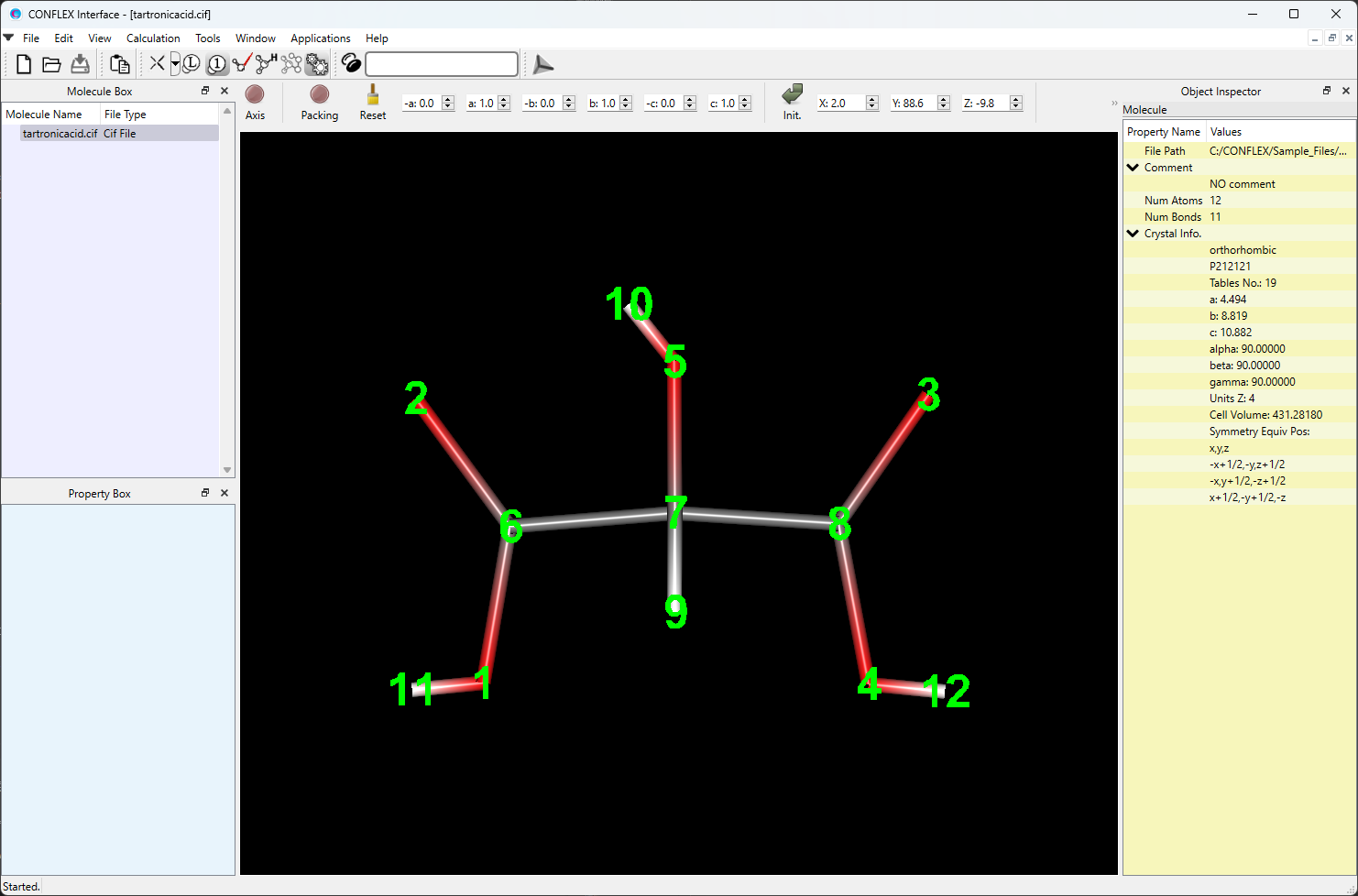
Task: Open the tartronicacid.cif entry
Action: [59, 133]
